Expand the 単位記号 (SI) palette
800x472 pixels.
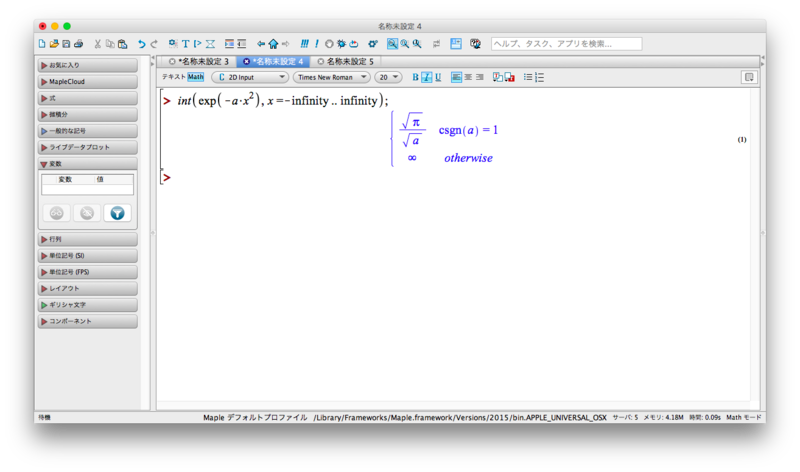point(88,256)
